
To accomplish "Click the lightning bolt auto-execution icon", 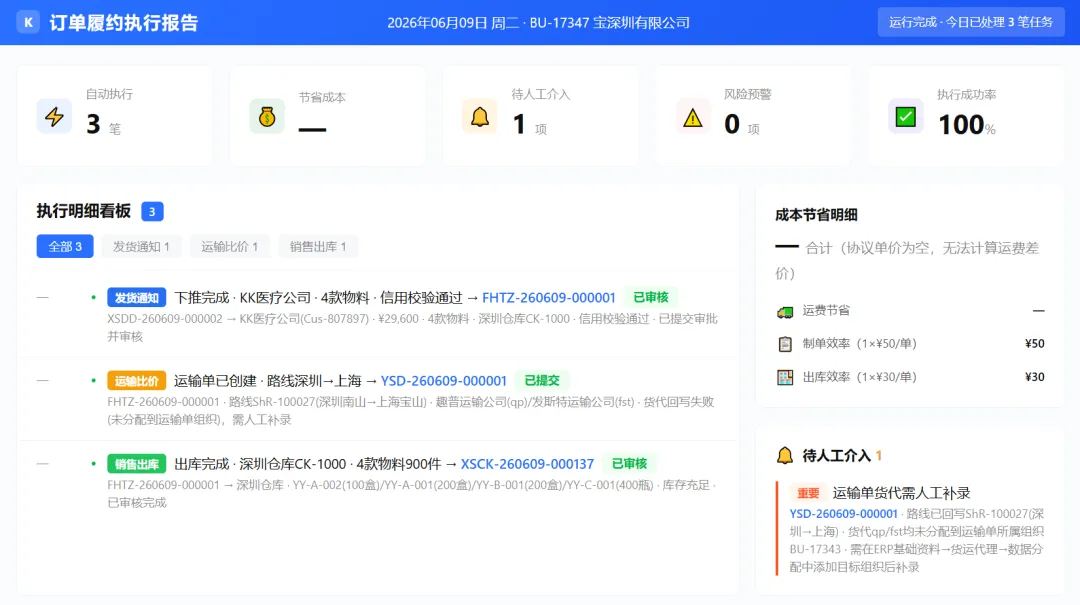I will pos(54,116).
